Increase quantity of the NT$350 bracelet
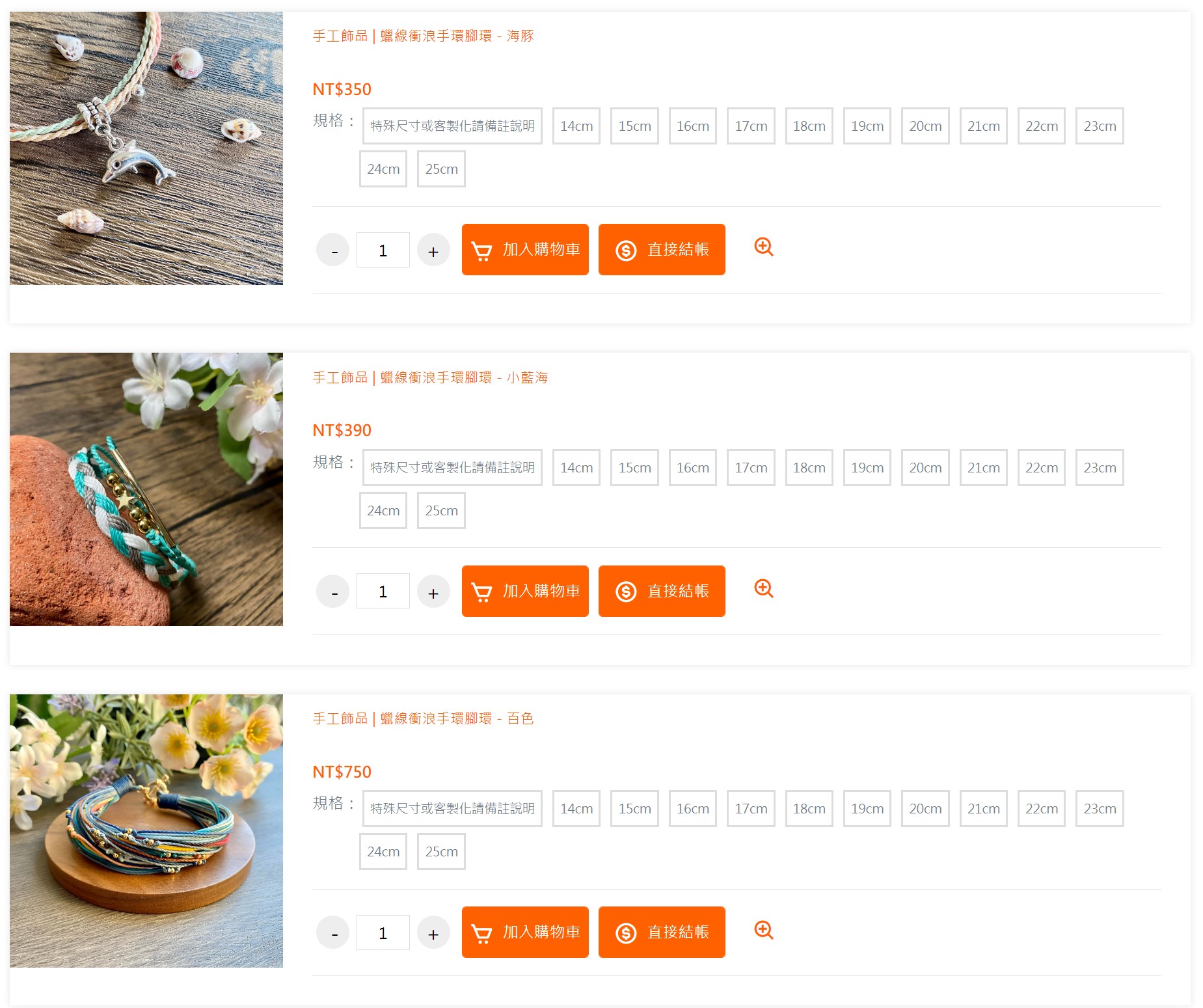Viewport: 1203px width, 1008px height. pos(433,251)
